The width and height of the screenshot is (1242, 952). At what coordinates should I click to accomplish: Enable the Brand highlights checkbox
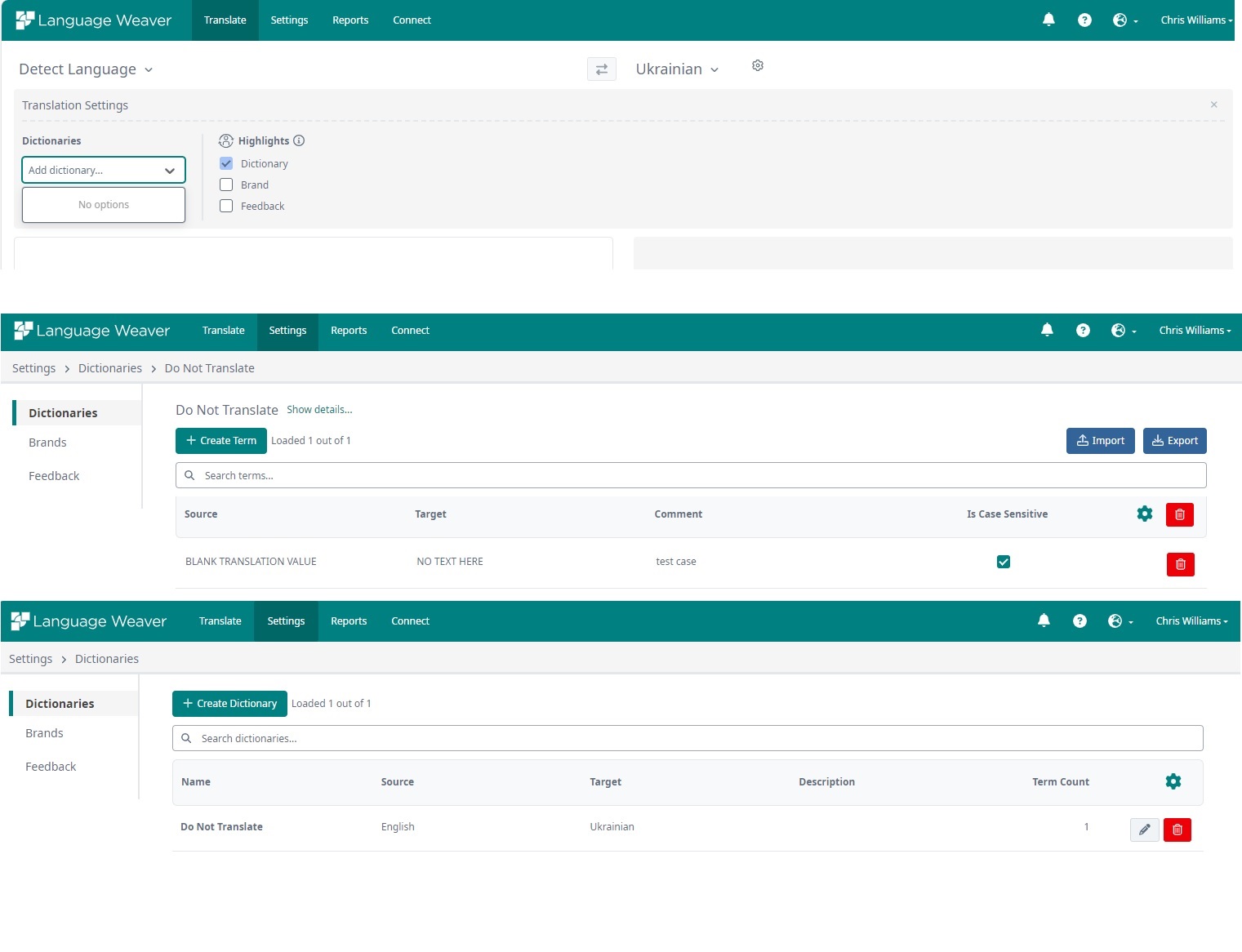tap(226, 185)
